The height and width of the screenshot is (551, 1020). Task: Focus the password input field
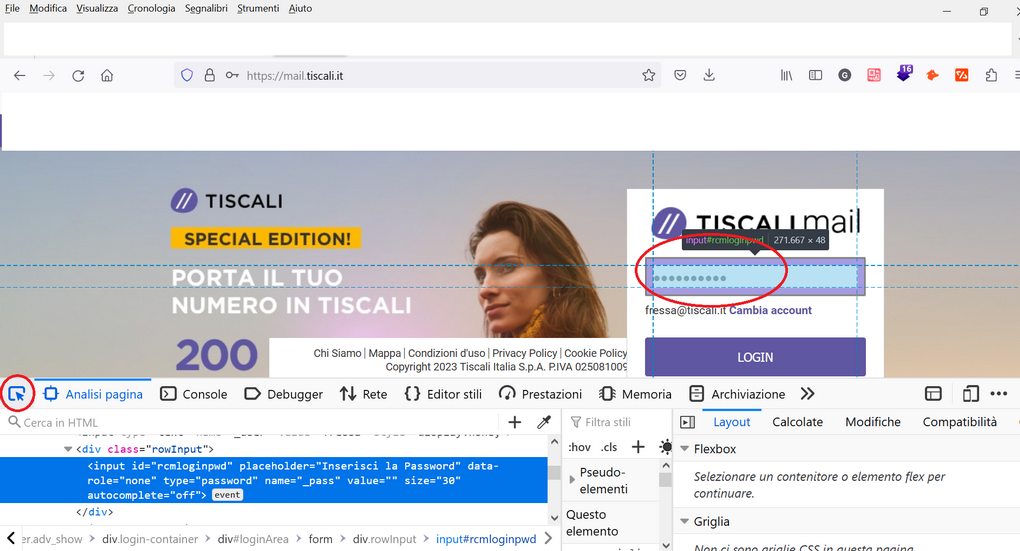point(755,277)
